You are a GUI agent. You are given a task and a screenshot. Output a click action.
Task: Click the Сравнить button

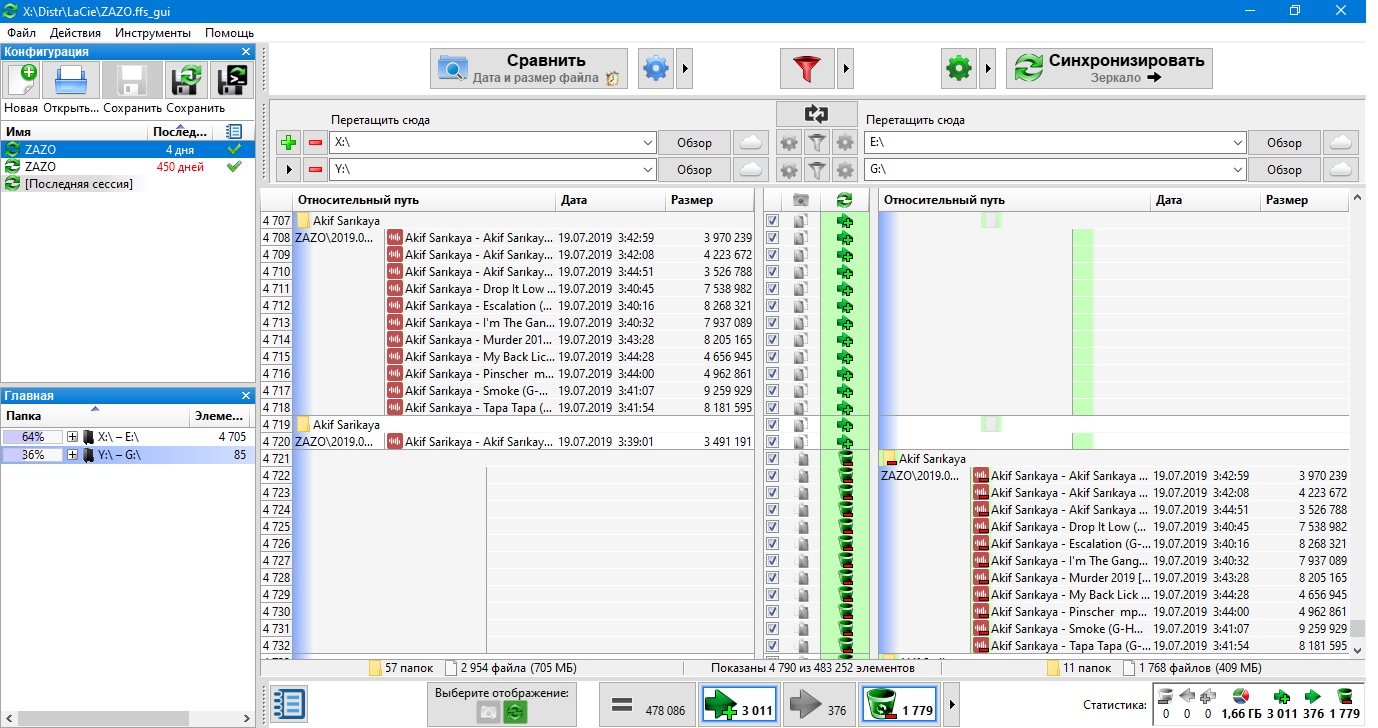pyautogui.click(x=529, y=69)
